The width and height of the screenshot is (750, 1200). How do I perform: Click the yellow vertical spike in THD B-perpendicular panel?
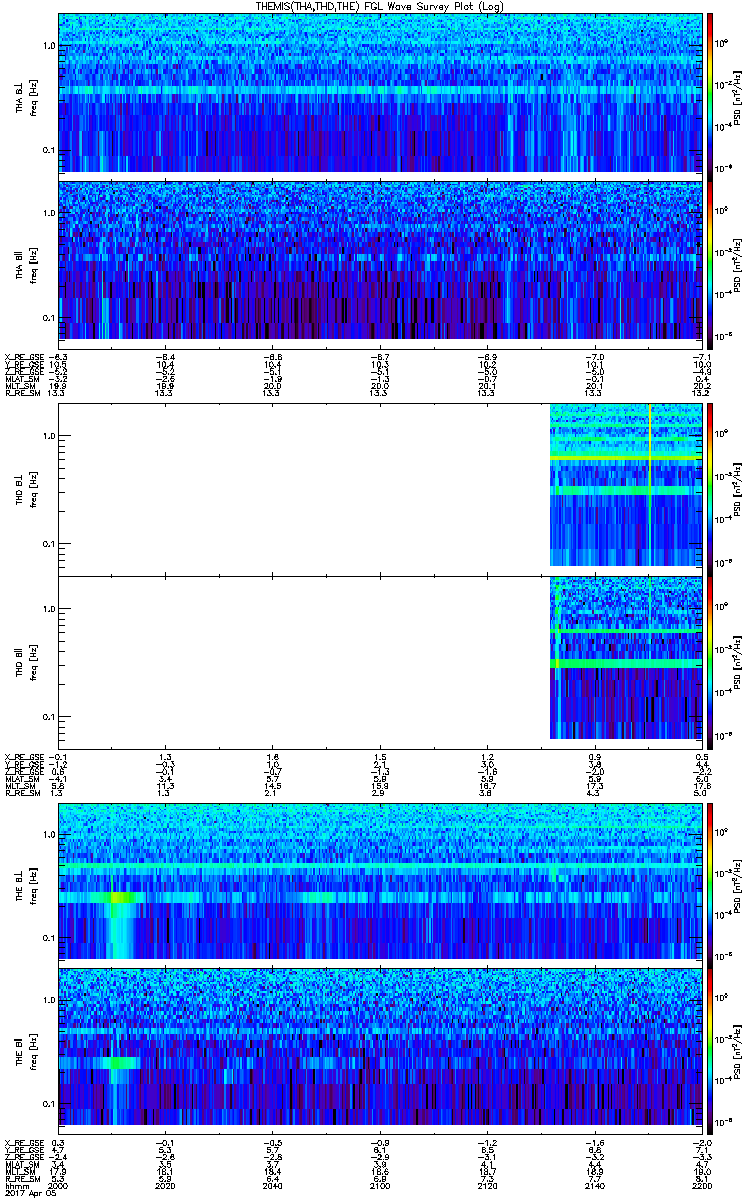650,486
